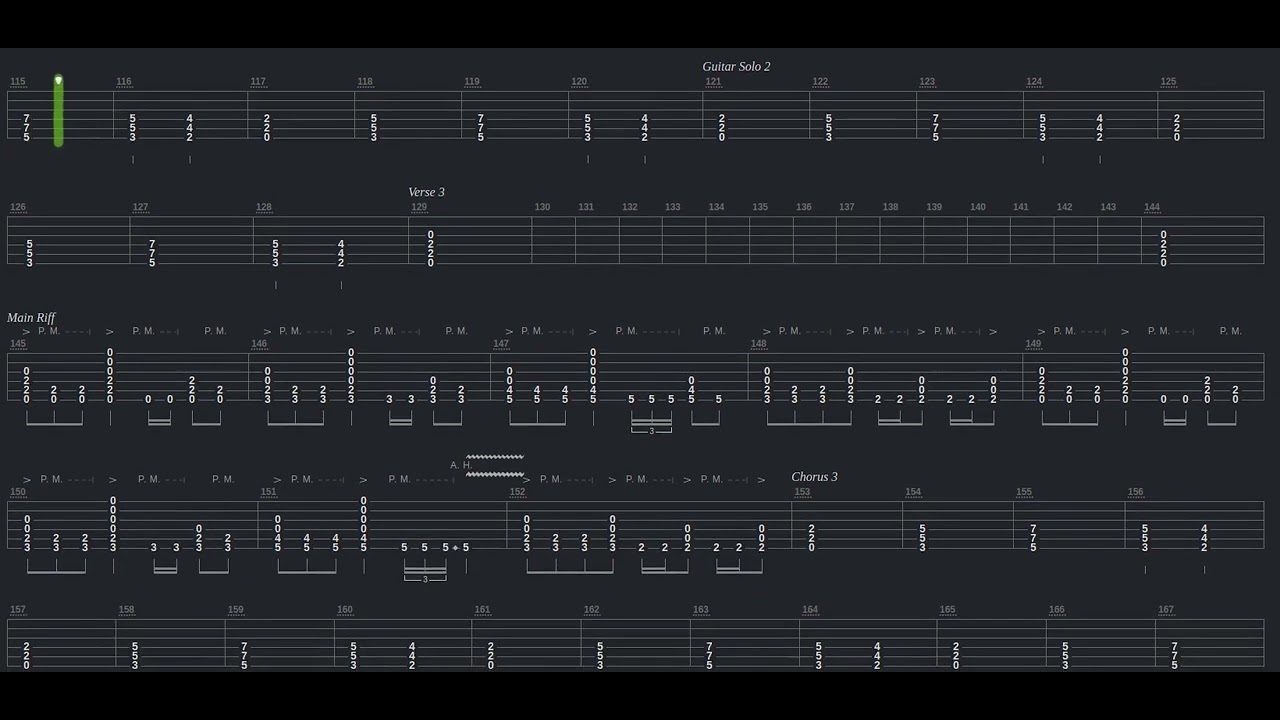Screen dimensions: 1280x720
Task: Select measure number 153
Action: [802, 492]
